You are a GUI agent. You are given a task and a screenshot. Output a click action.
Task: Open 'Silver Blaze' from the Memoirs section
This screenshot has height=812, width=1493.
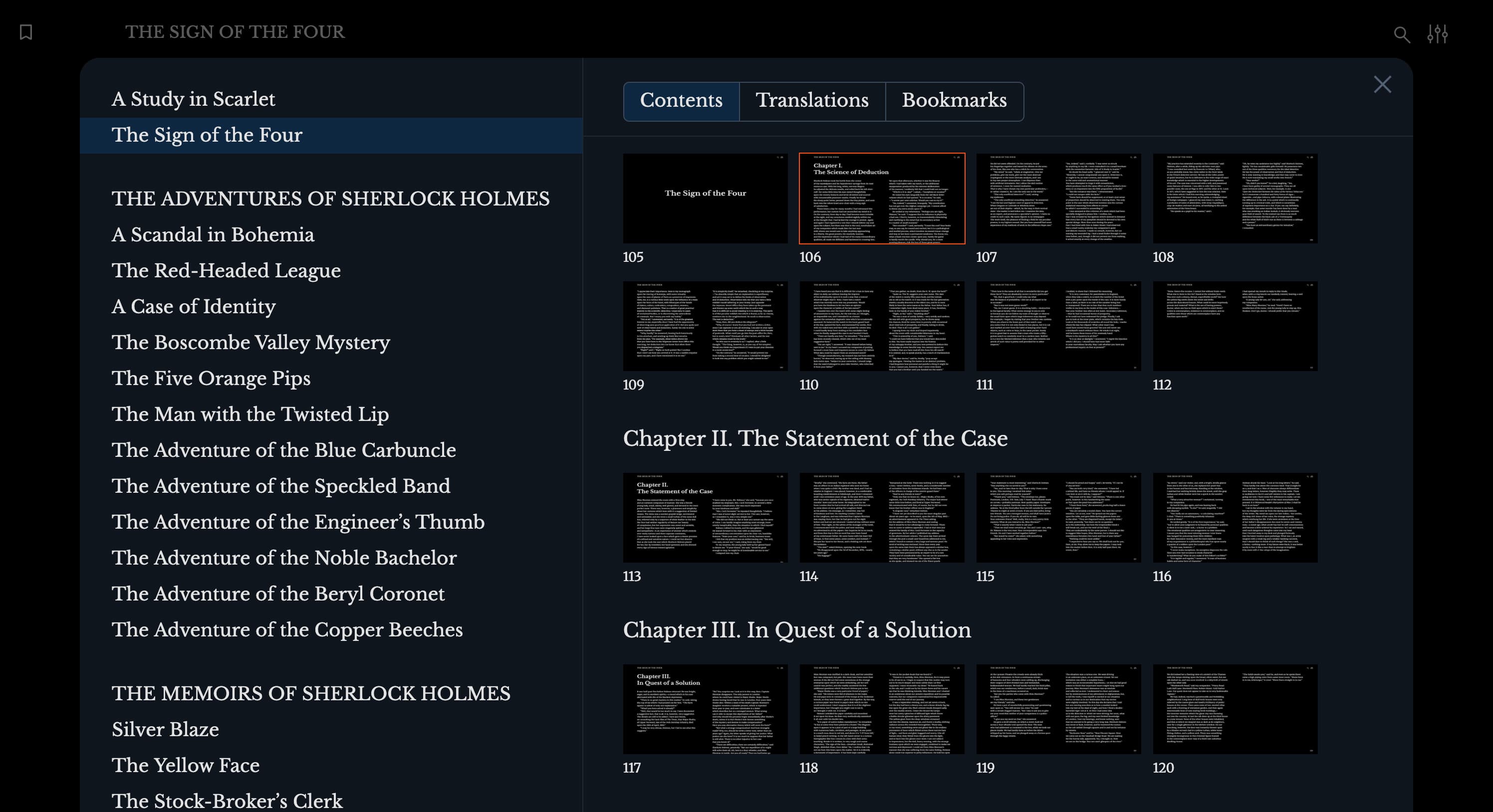tap(165, 730)
